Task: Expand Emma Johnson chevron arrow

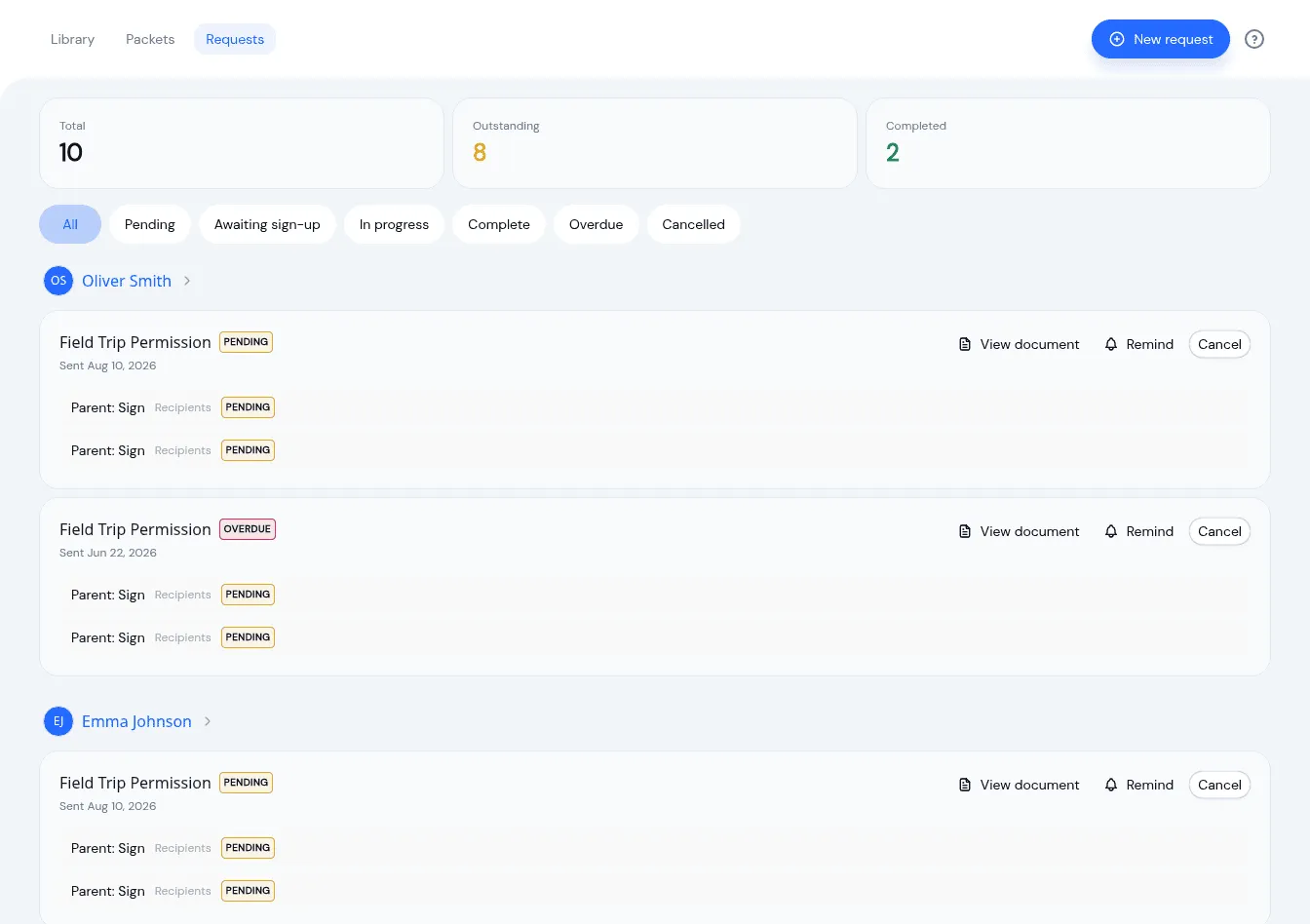Action: [208, 721]
